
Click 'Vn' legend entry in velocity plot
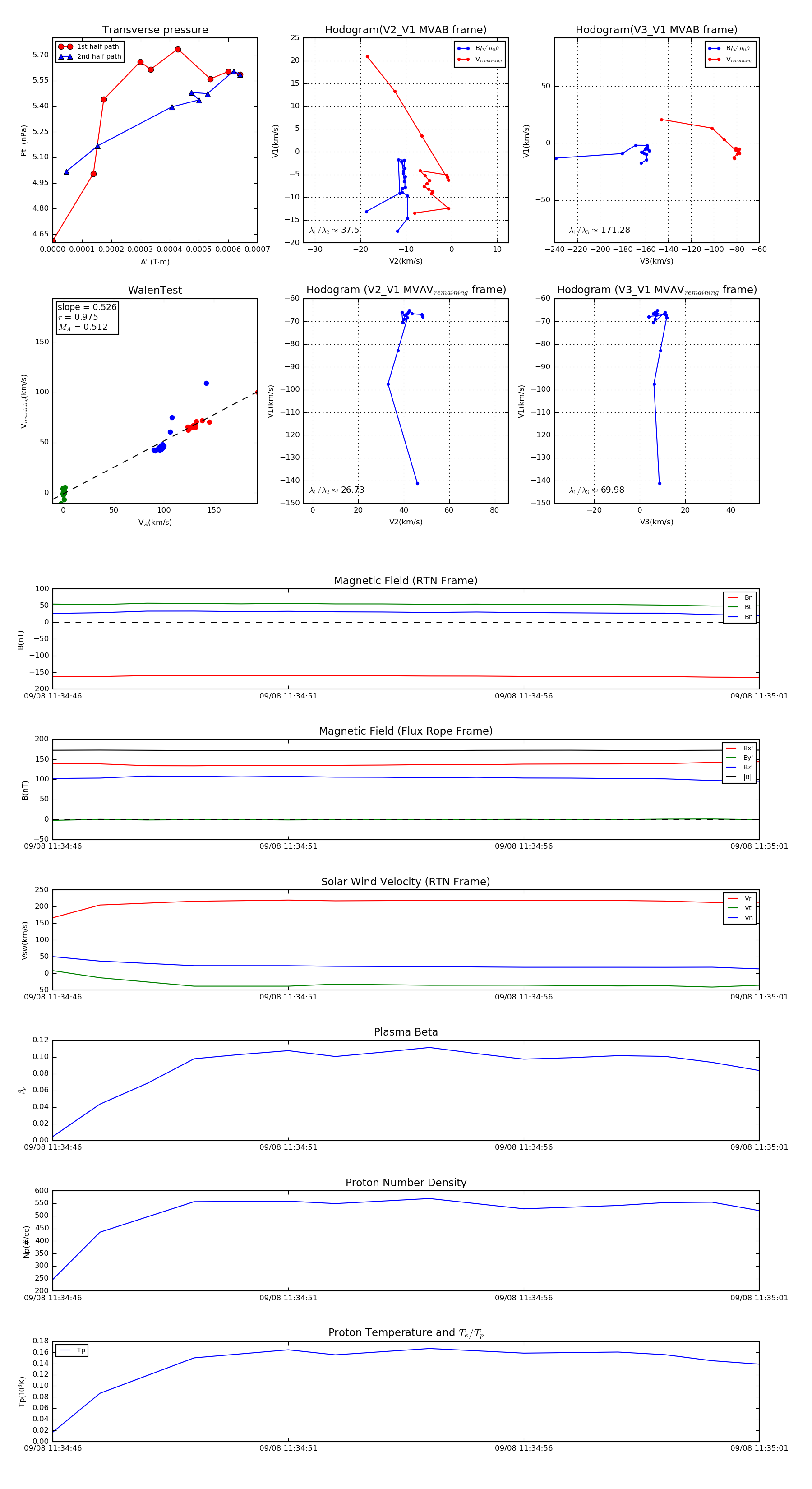click(740, 918)
